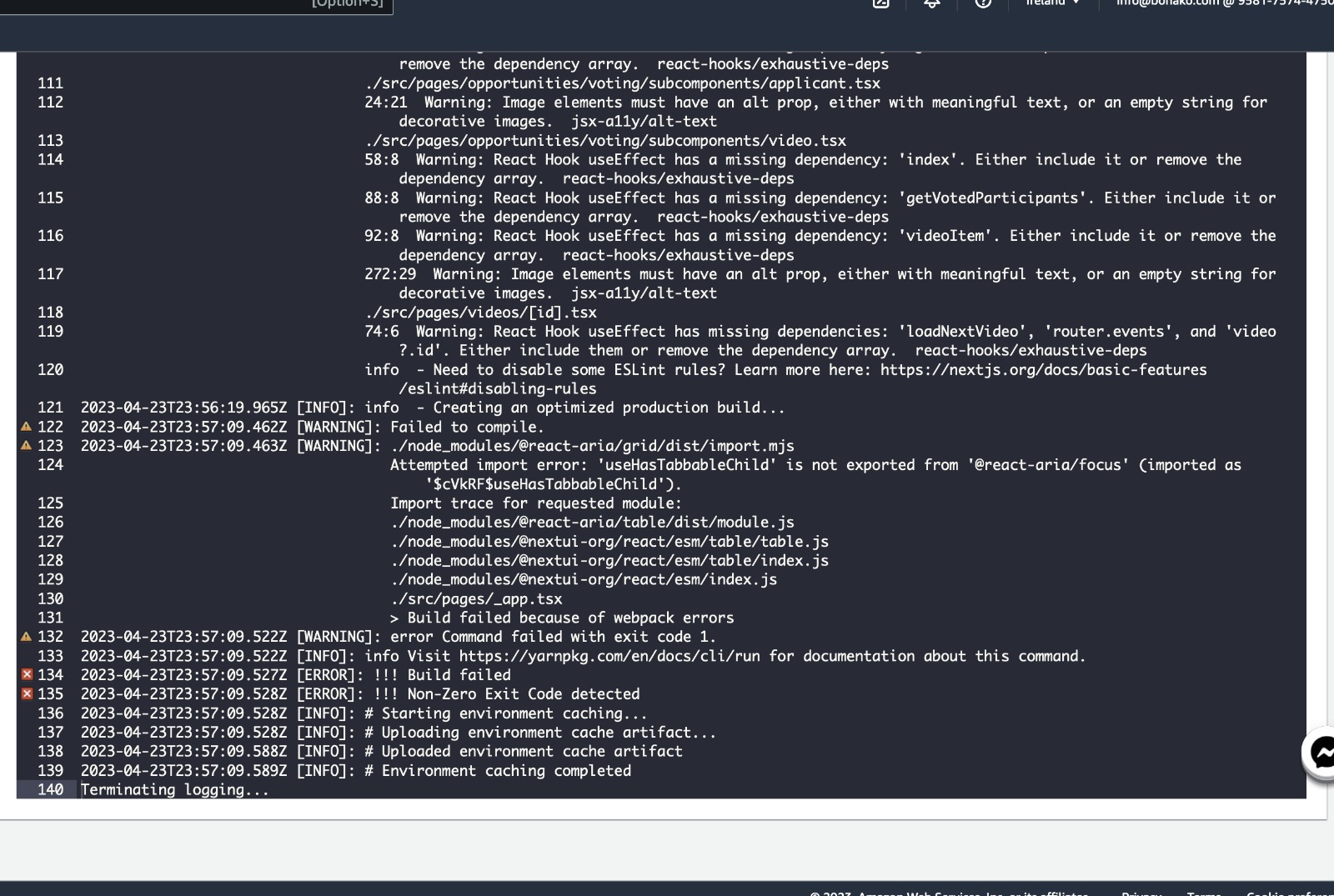Screen dimensions: 1334x896
Task: Click the 'Failed to compile.' warning text
Action: 467,427
